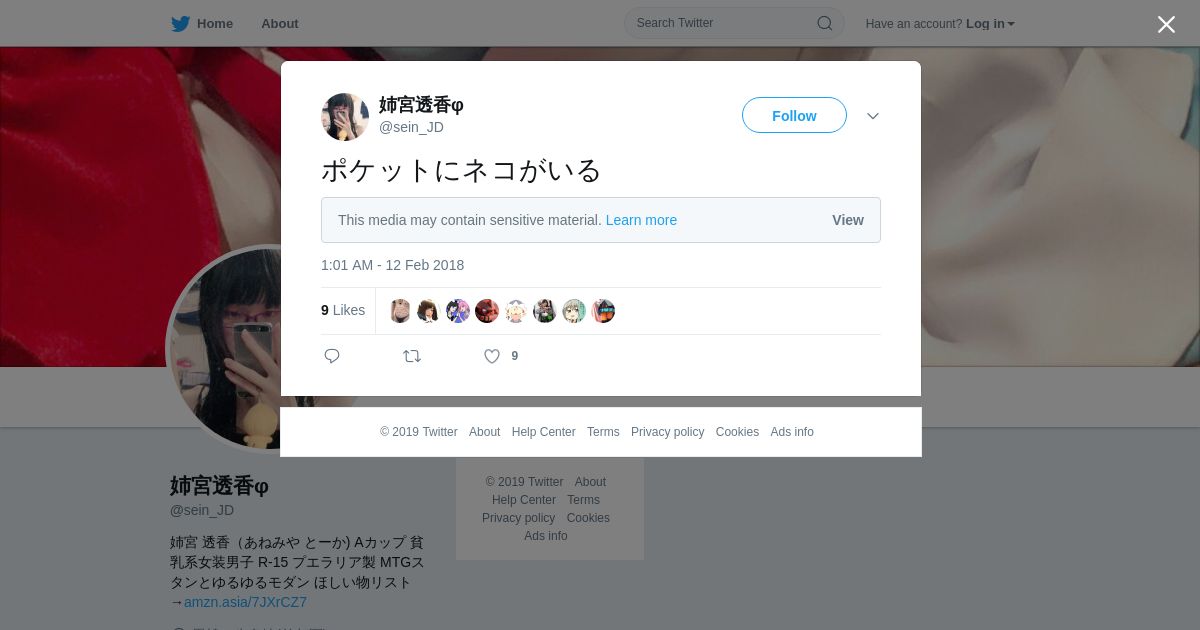Open the first liker's avatar
Image resolution: width=1200 pixels, height=630 pixels.
pyautogui.click(x=400, y=311)
